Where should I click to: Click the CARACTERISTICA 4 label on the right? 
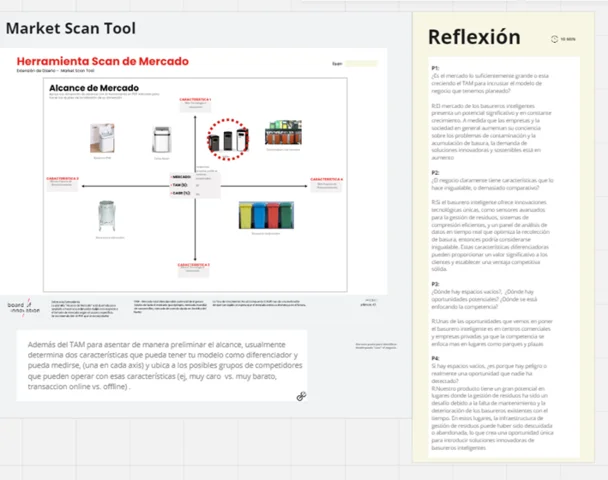tap(326, 179)
